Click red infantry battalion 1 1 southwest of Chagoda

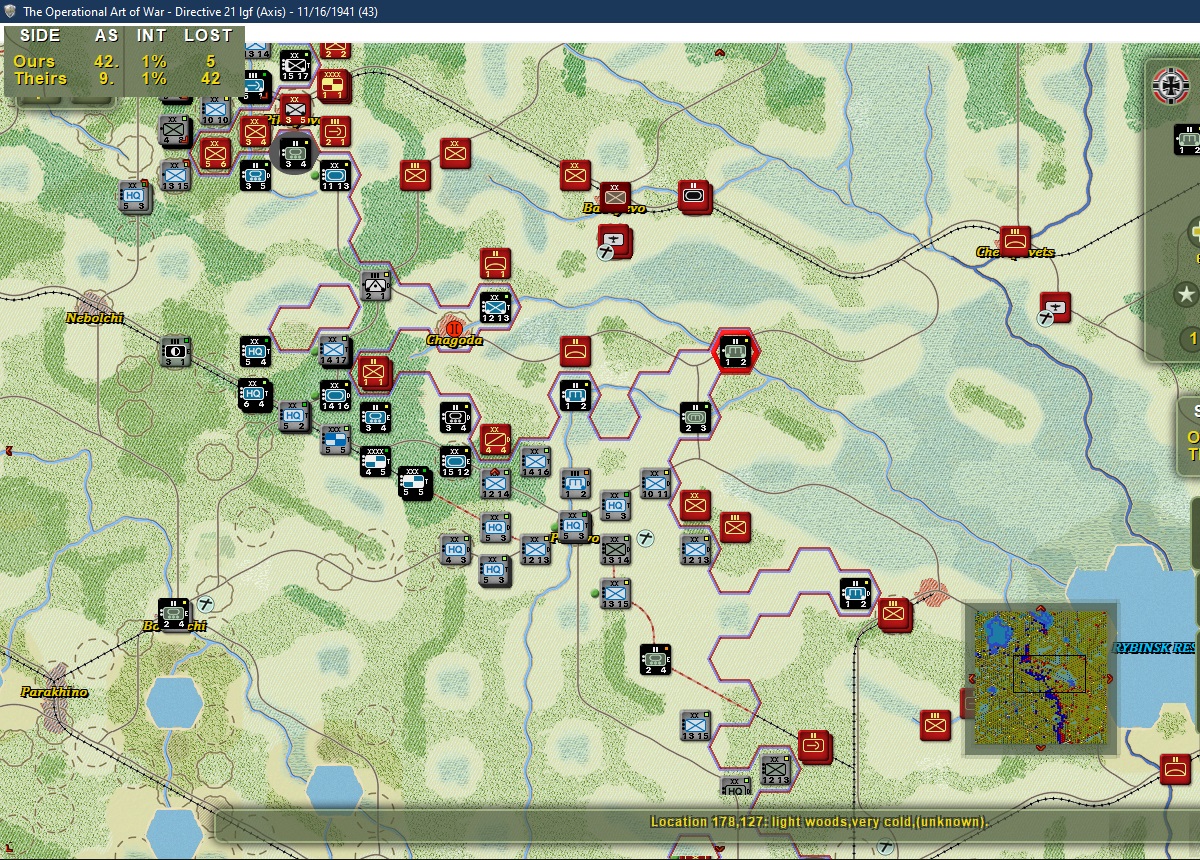pyautogui.click(x=374, y=372)
